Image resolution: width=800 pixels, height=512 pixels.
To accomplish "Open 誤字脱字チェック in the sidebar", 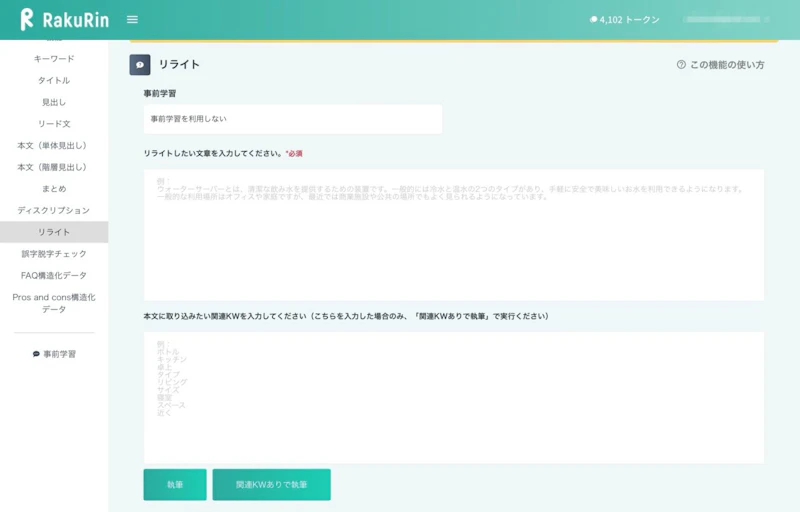I will point(54,253).
